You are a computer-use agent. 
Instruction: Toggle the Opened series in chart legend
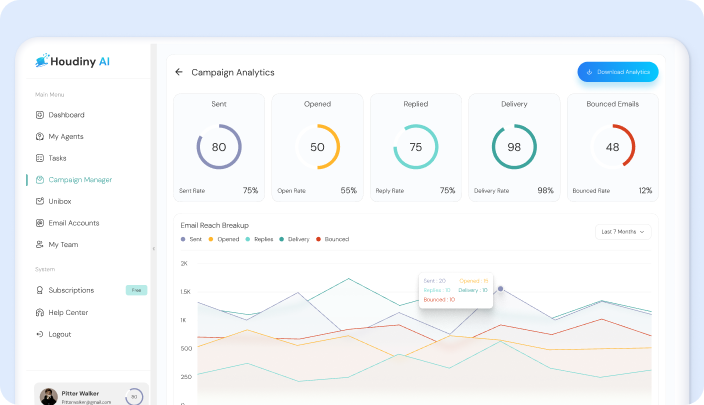point(224,239)
